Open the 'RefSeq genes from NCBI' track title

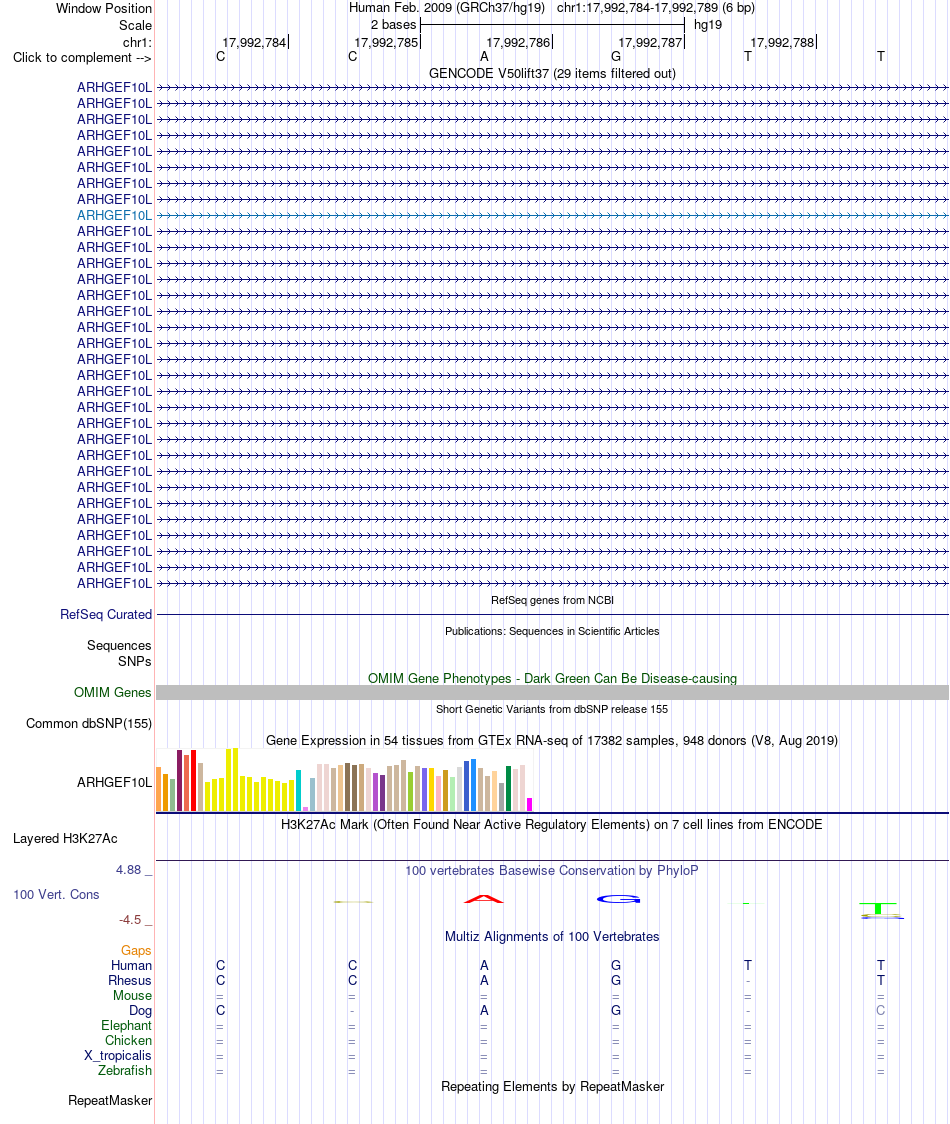(552, 600)
